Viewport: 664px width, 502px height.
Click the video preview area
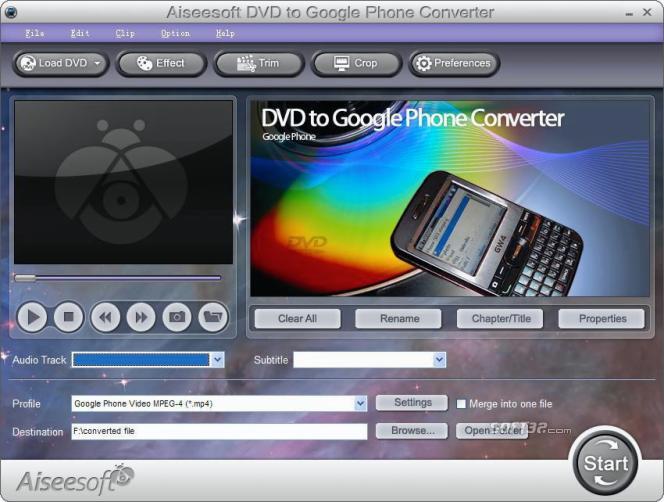[x=123, y=182]
